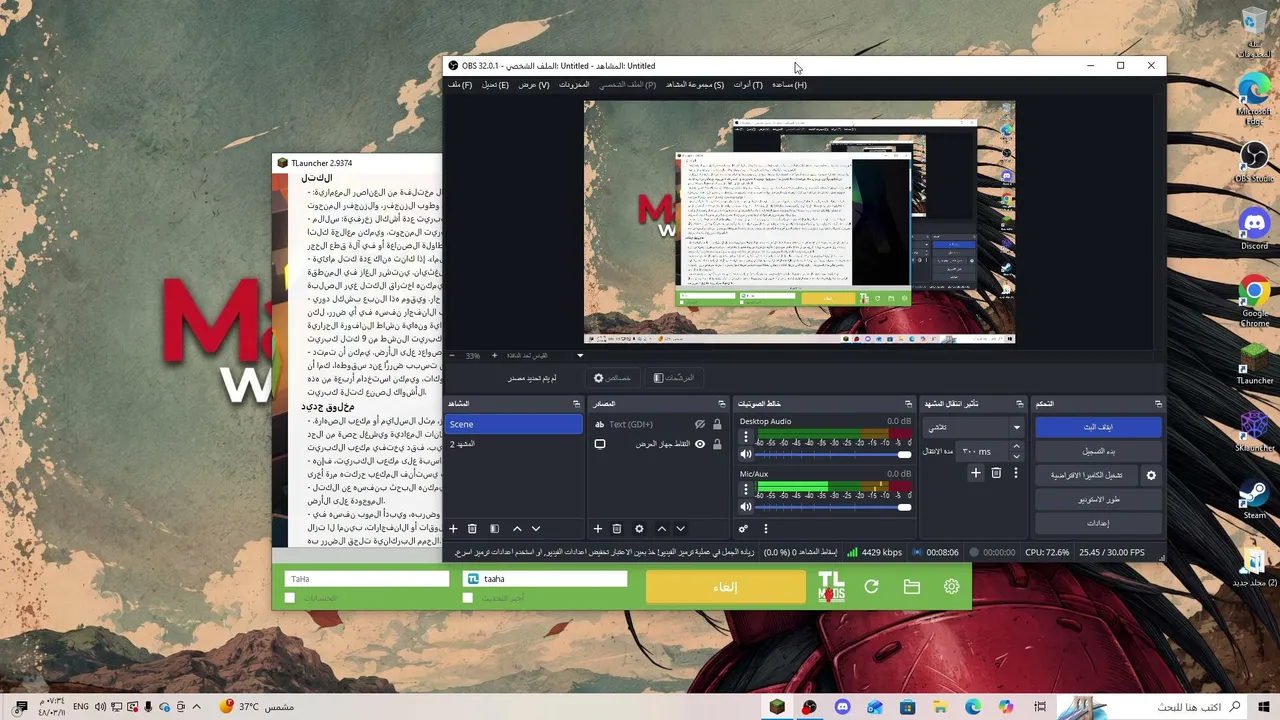Open OBS Settings from Controls panel

pyautogui.click(x=1098, y=523)
